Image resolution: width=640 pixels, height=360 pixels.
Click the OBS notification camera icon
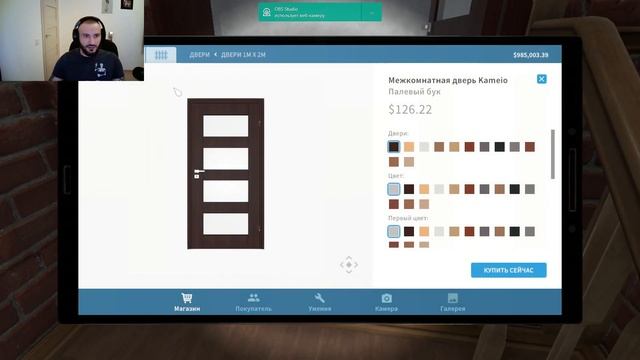coord(267,12)
